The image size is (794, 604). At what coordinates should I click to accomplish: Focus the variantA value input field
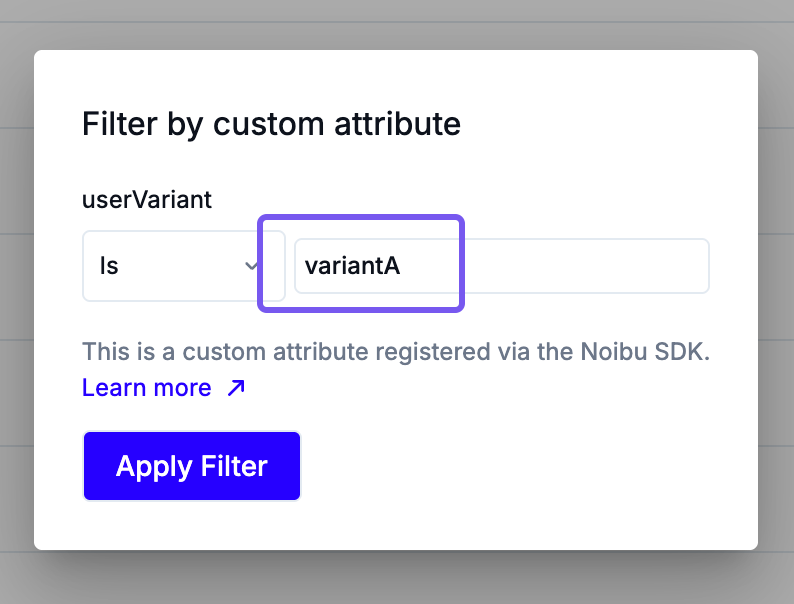502,266
